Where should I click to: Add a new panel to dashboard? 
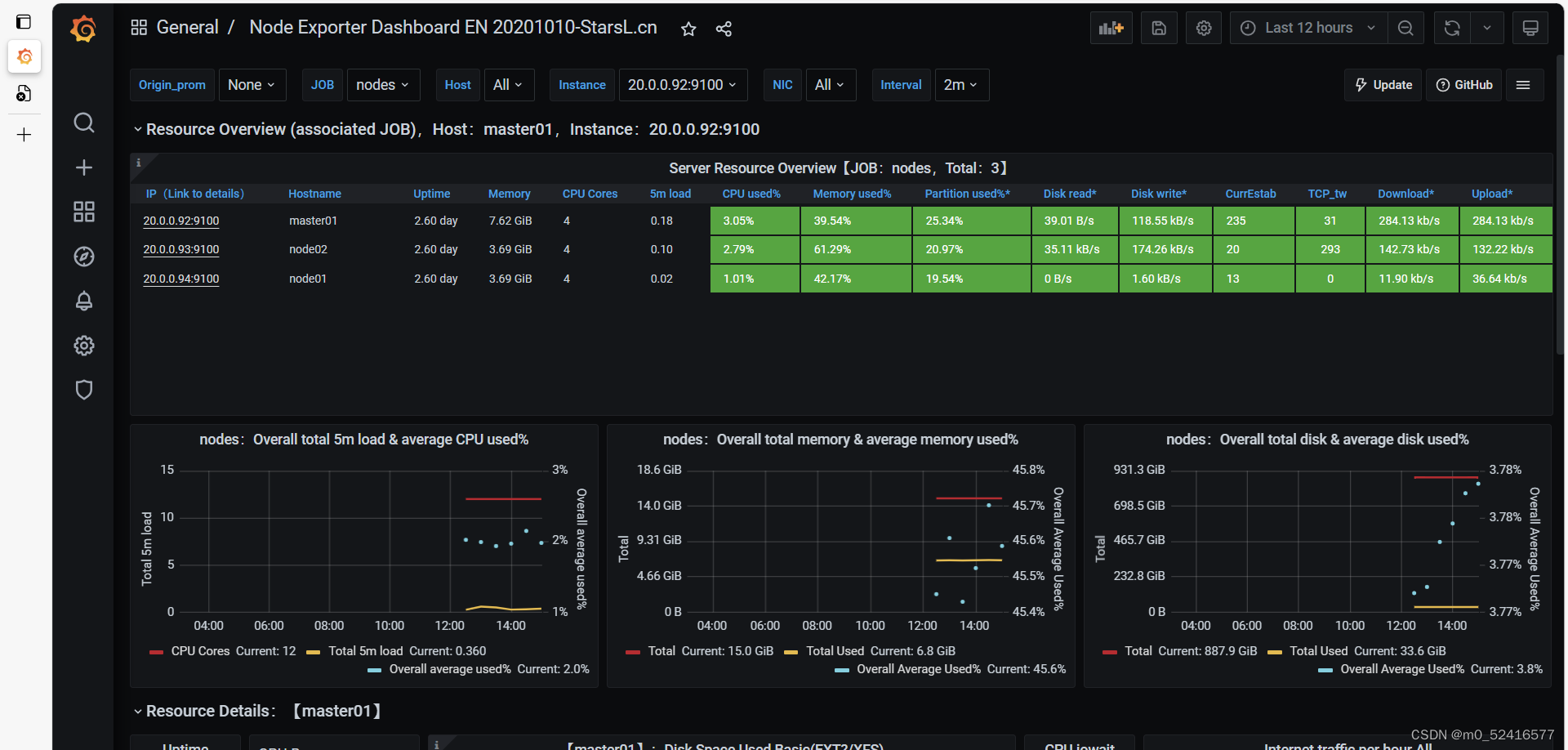tap(1111, 28)
